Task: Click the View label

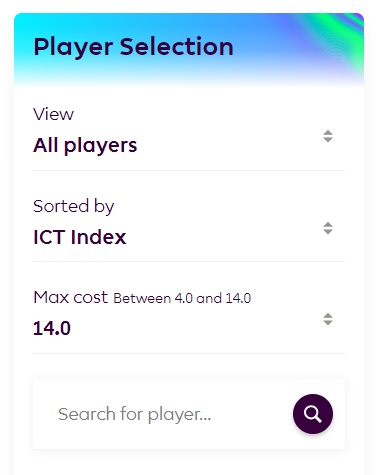Action: [x=53, y=114]
